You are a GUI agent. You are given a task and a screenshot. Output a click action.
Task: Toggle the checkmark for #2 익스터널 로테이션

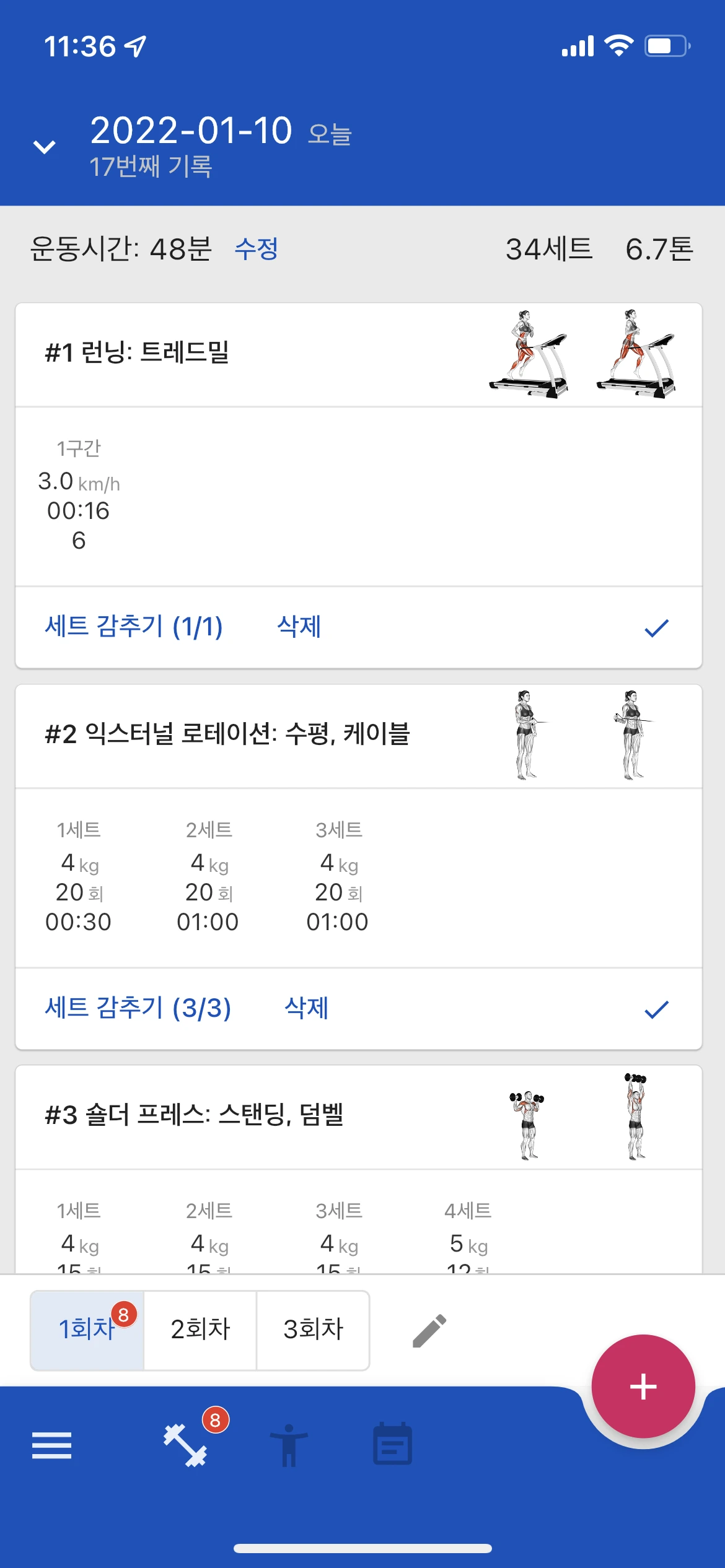pos(656,1009)
